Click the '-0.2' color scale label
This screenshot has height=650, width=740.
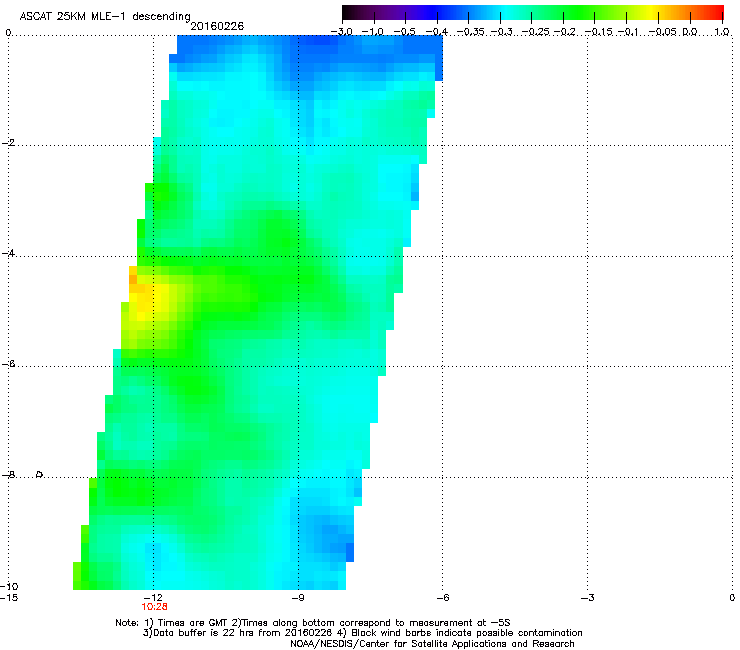click(565, 32)
